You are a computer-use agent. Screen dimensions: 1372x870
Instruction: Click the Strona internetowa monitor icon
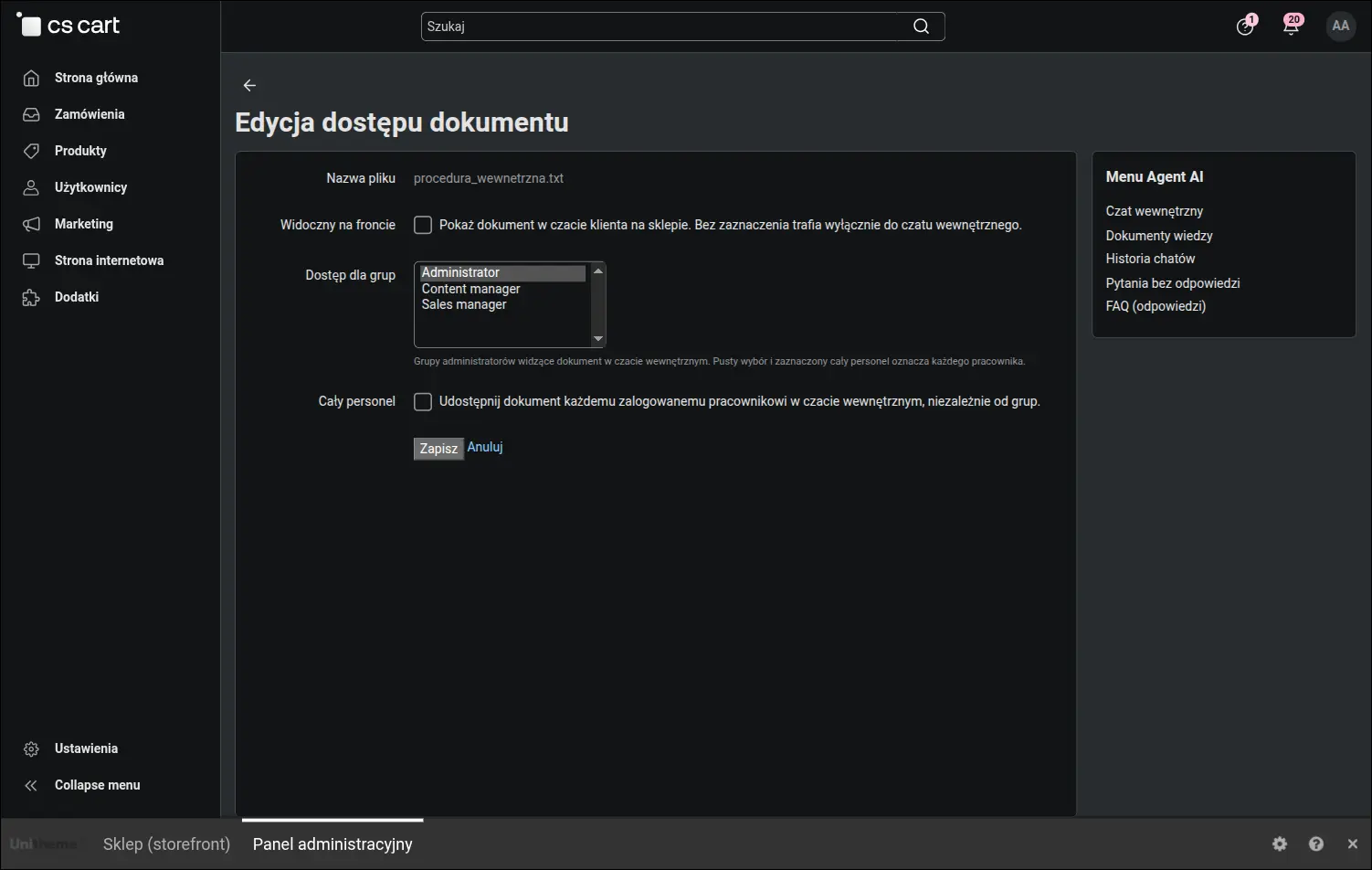click(31, 260)
